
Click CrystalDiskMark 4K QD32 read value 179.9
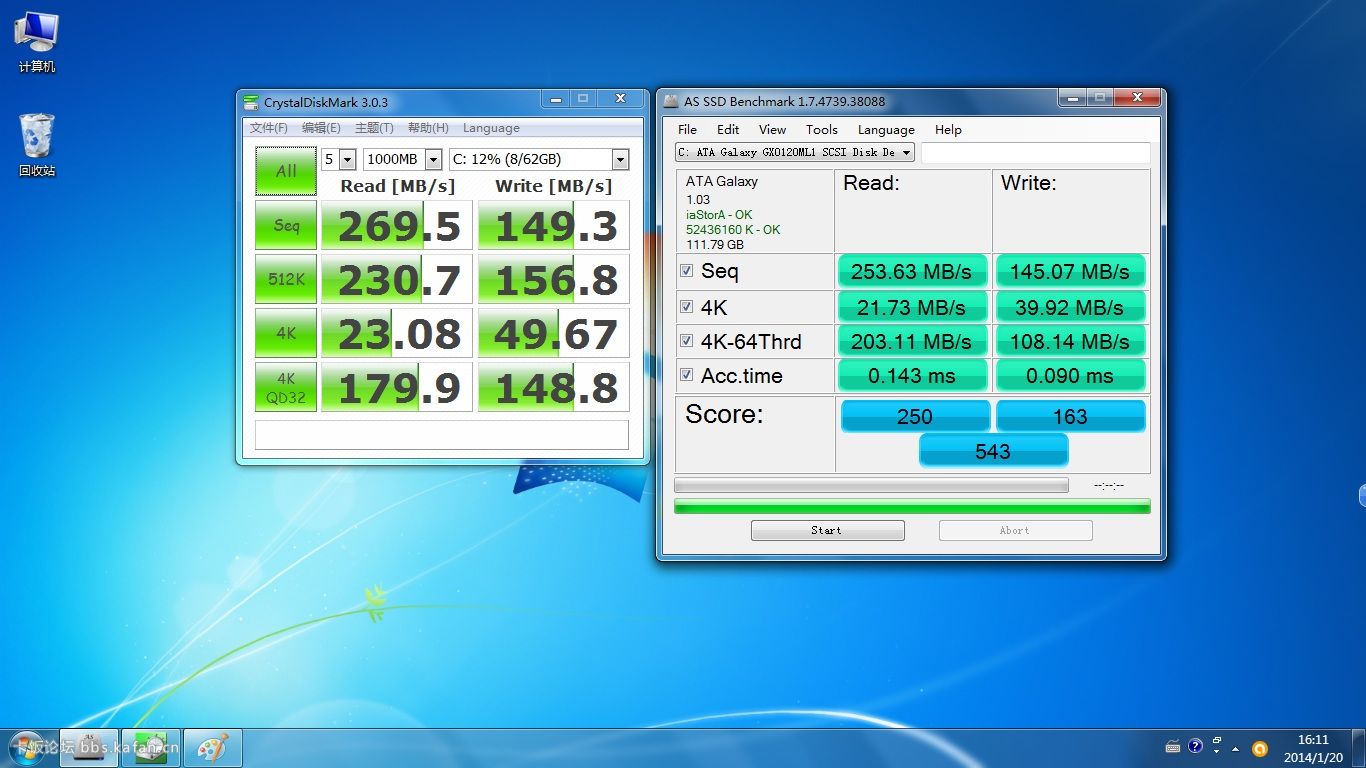tap(397, 387)
